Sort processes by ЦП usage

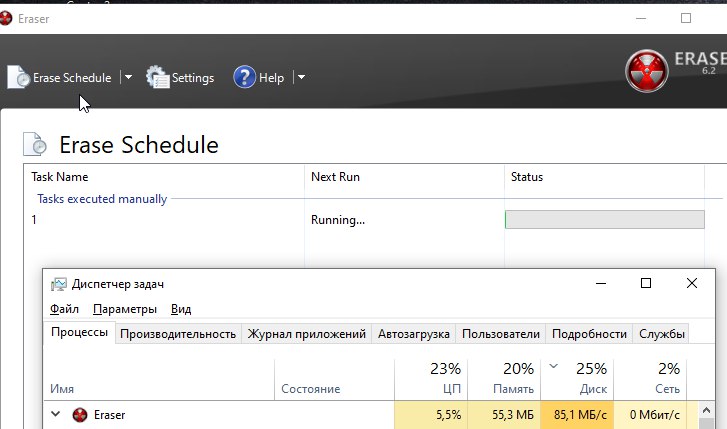pyautogui.click(x=431, y=379)
